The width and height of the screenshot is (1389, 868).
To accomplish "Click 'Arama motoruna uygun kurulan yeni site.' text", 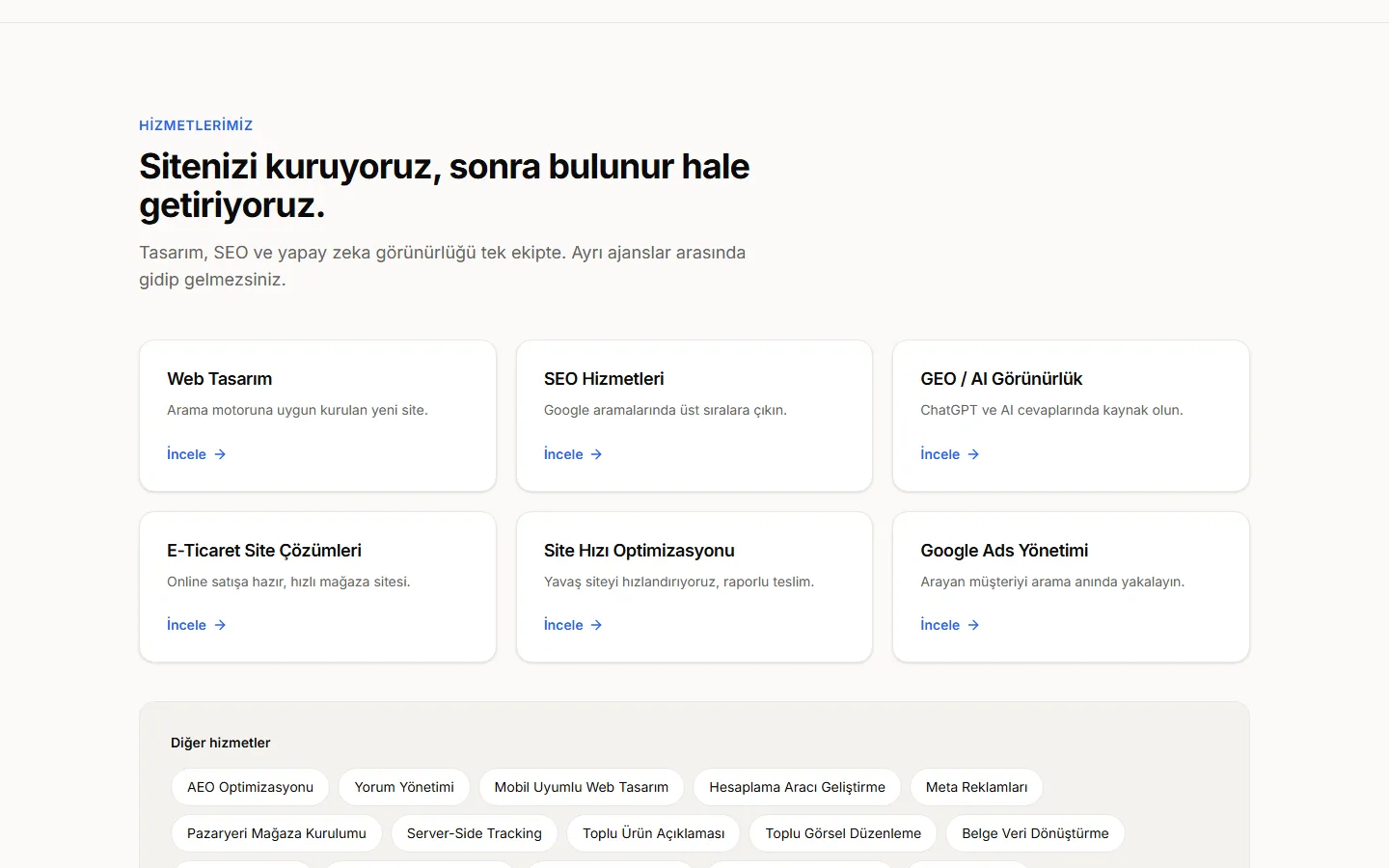I will tap(297, 410).
